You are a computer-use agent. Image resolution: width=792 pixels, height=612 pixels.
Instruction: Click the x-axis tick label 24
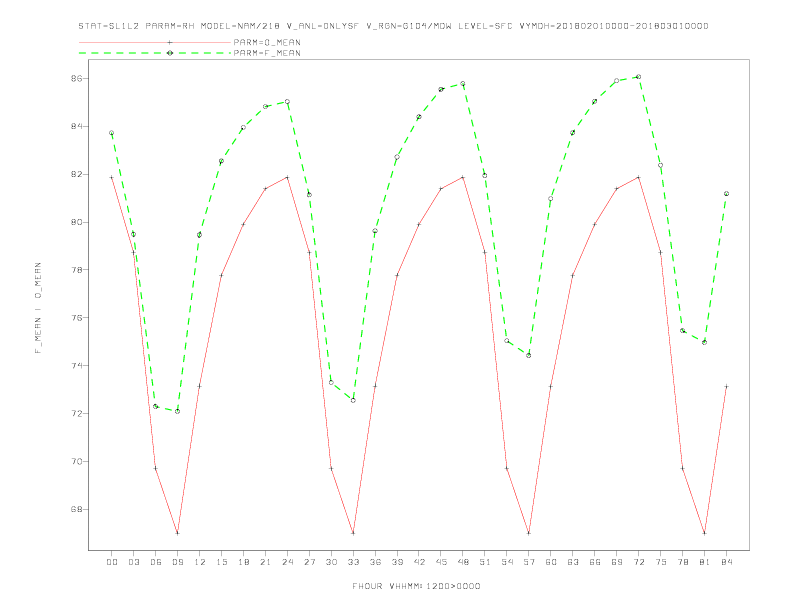(287, 562)
